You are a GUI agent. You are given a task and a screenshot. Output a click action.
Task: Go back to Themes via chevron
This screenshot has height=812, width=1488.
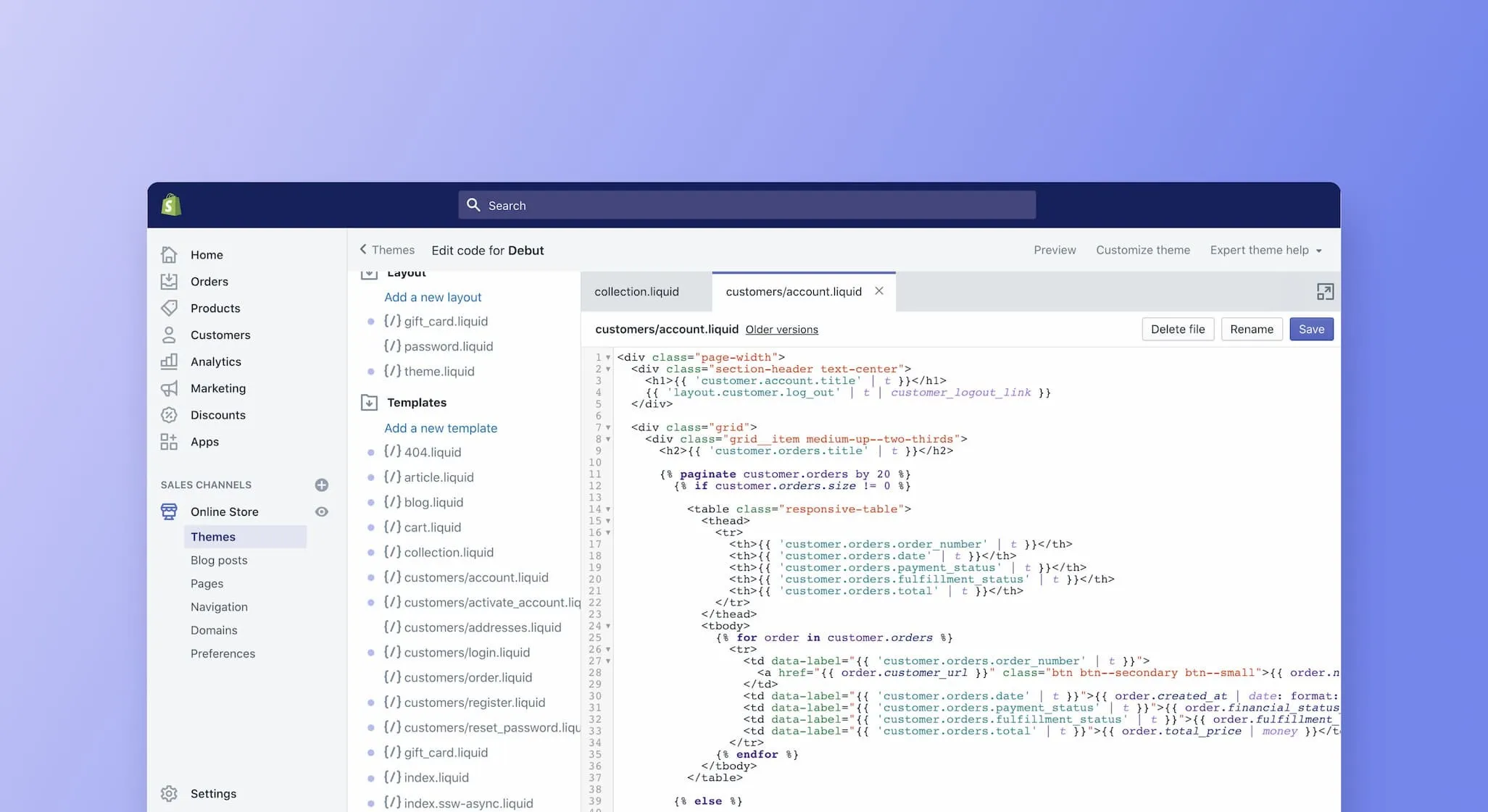364,249
